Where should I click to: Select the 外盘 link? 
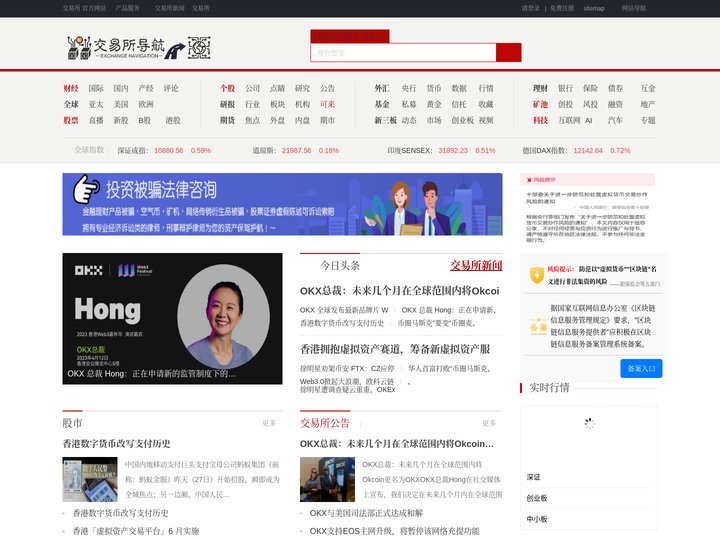(x=277, y=120)
